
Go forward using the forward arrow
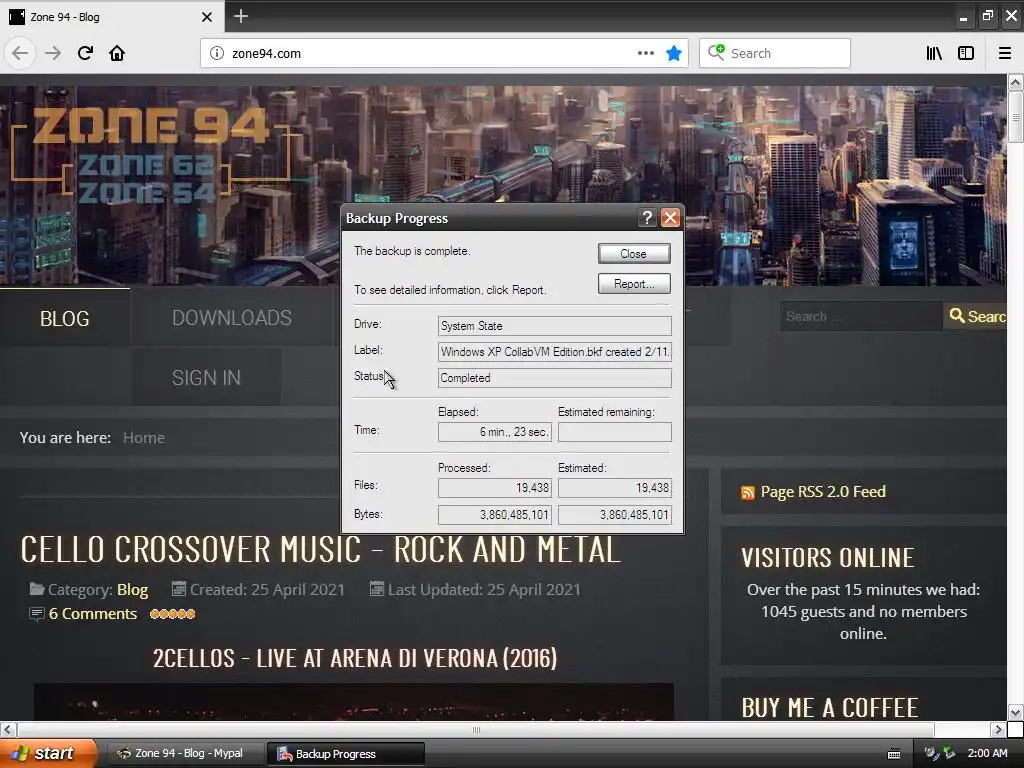point(52,53)
